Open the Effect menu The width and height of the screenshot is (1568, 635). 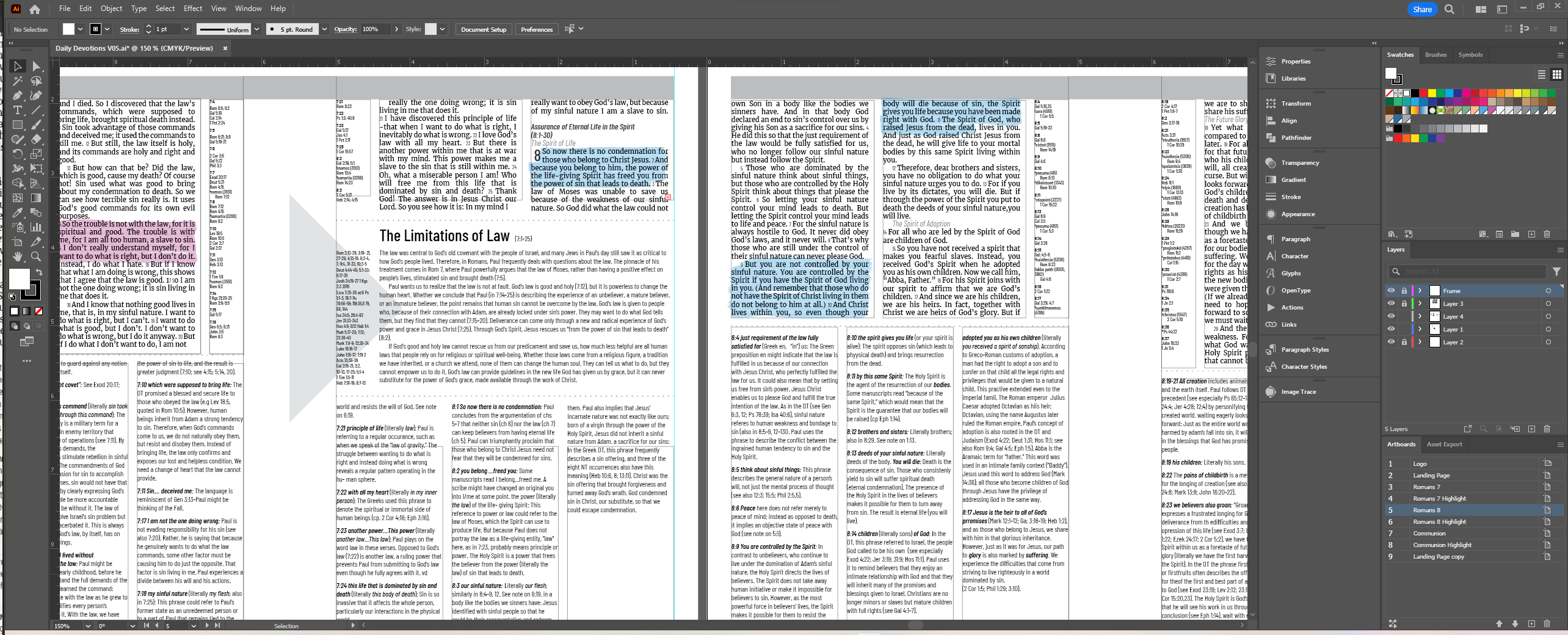click(x=193, y=9)
